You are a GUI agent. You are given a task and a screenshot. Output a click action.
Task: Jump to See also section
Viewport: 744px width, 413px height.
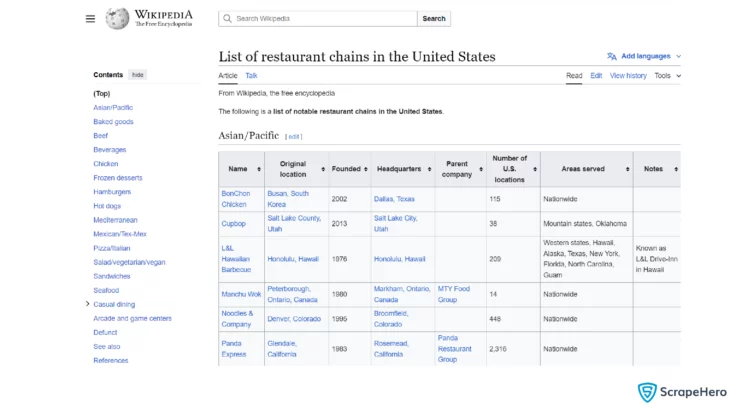coord(107,346)
